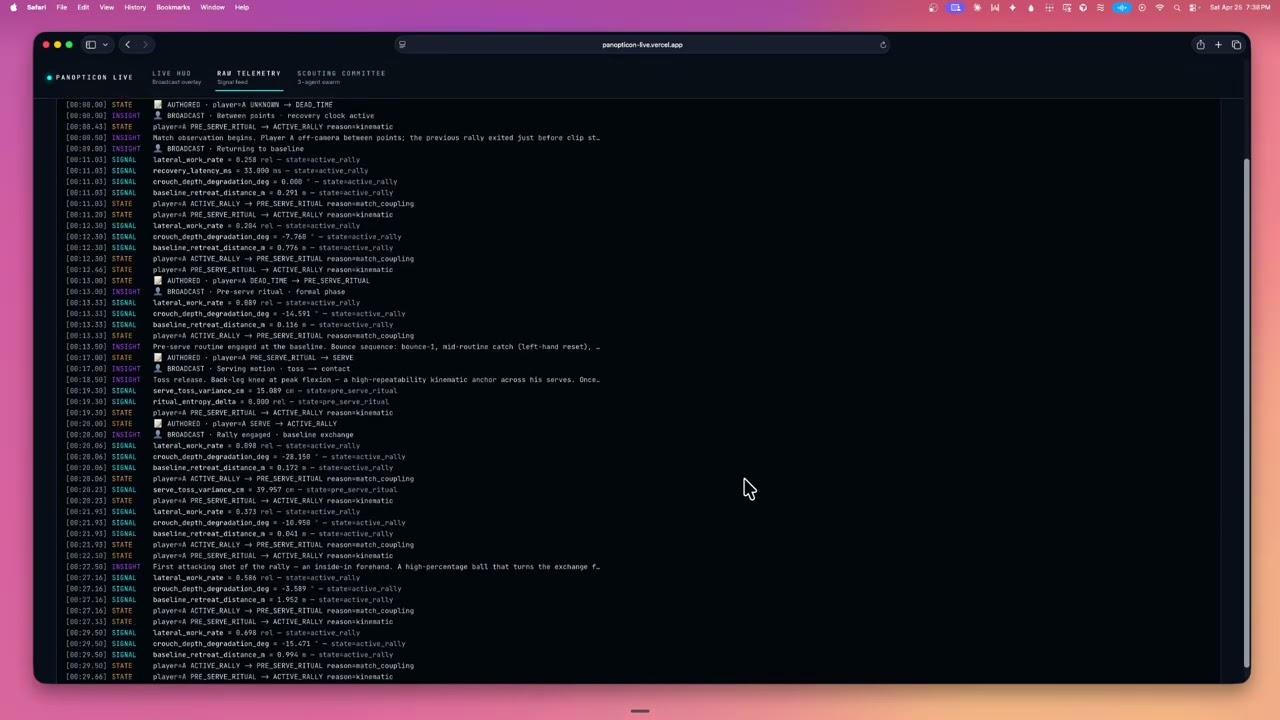Open Control Center icon in menu bar
This screenshot has width=1280, height=720.
(1192, 7)
